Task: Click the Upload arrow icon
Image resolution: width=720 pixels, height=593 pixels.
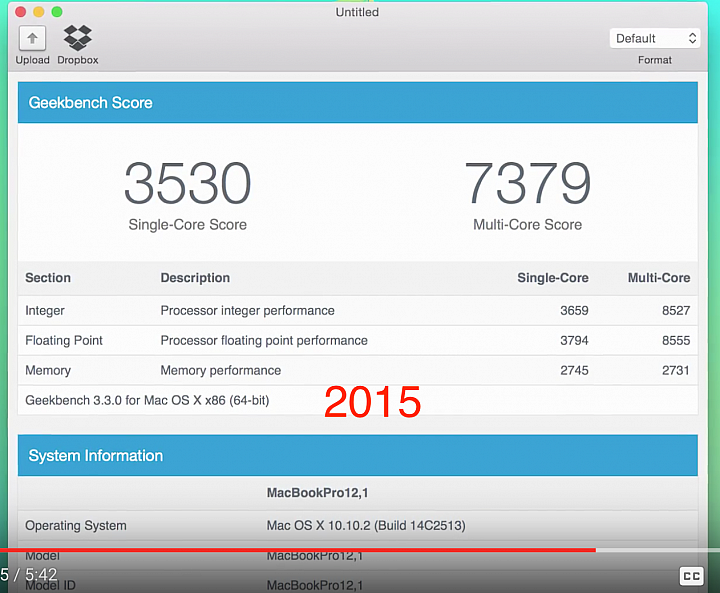Action: pos(32,38)
